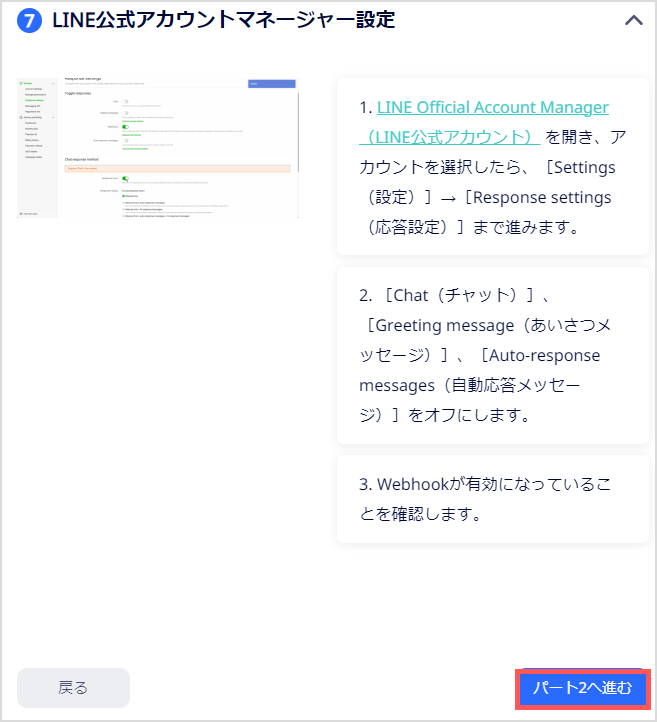Collapse the LINE公式アカウントマネージャー設定 section

[x=634, y=20]
